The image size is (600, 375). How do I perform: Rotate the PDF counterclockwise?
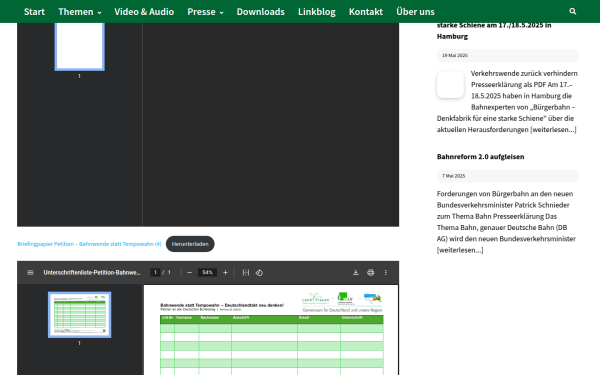click(259, 272)
